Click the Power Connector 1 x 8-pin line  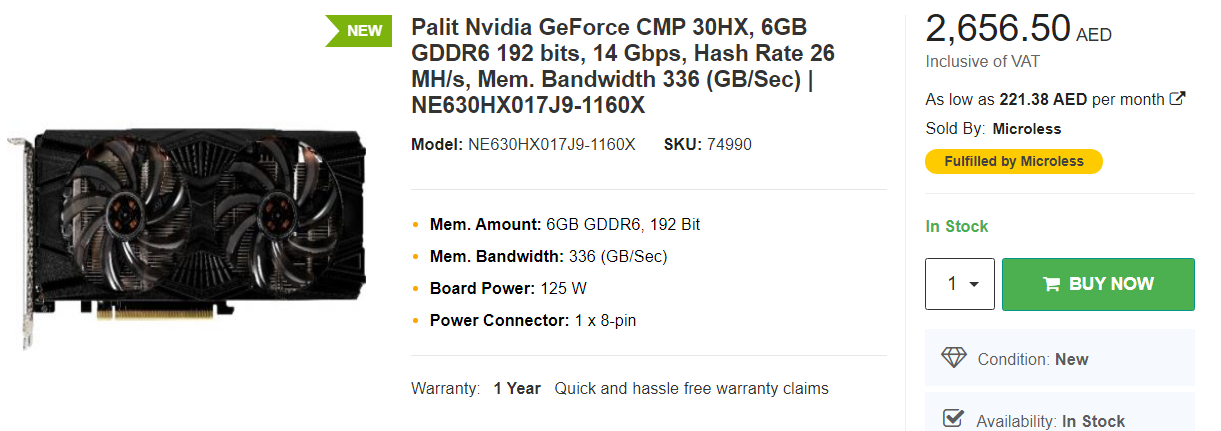tap(532, 320)
